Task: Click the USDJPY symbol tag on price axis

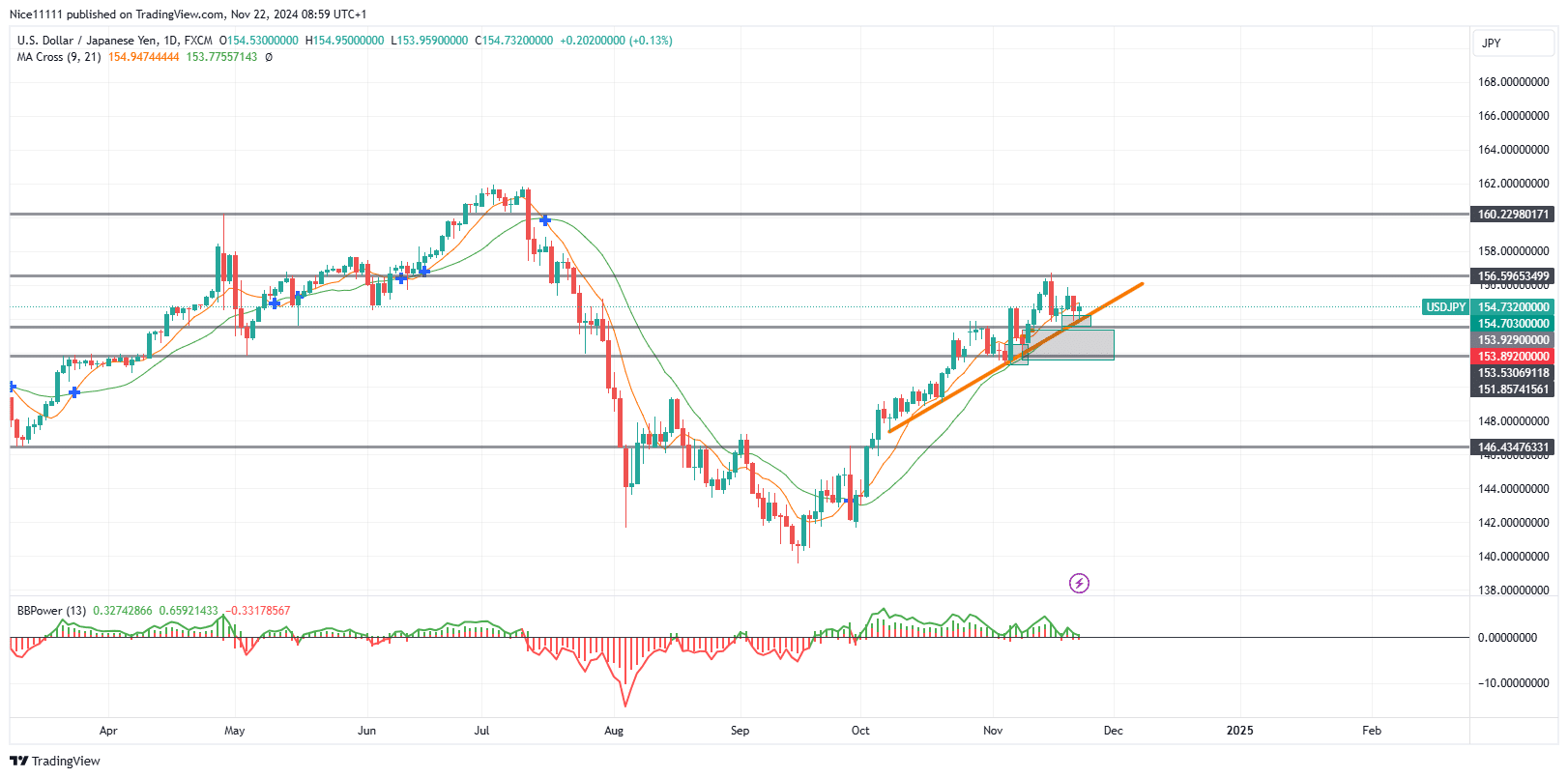Action: [1445, 307]
